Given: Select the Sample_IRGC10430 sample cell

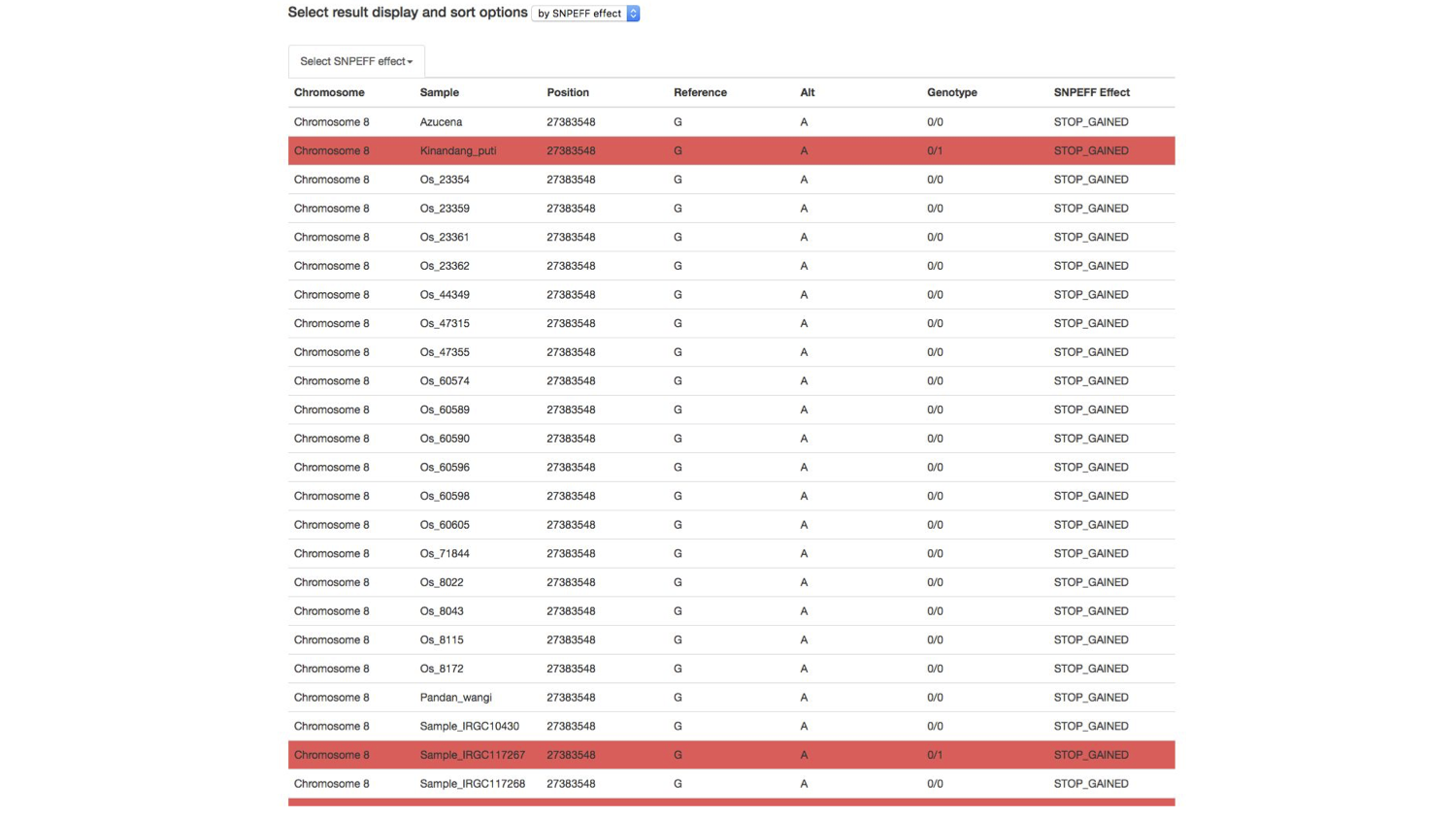Looking at the screenshot, I should [470, 727].
